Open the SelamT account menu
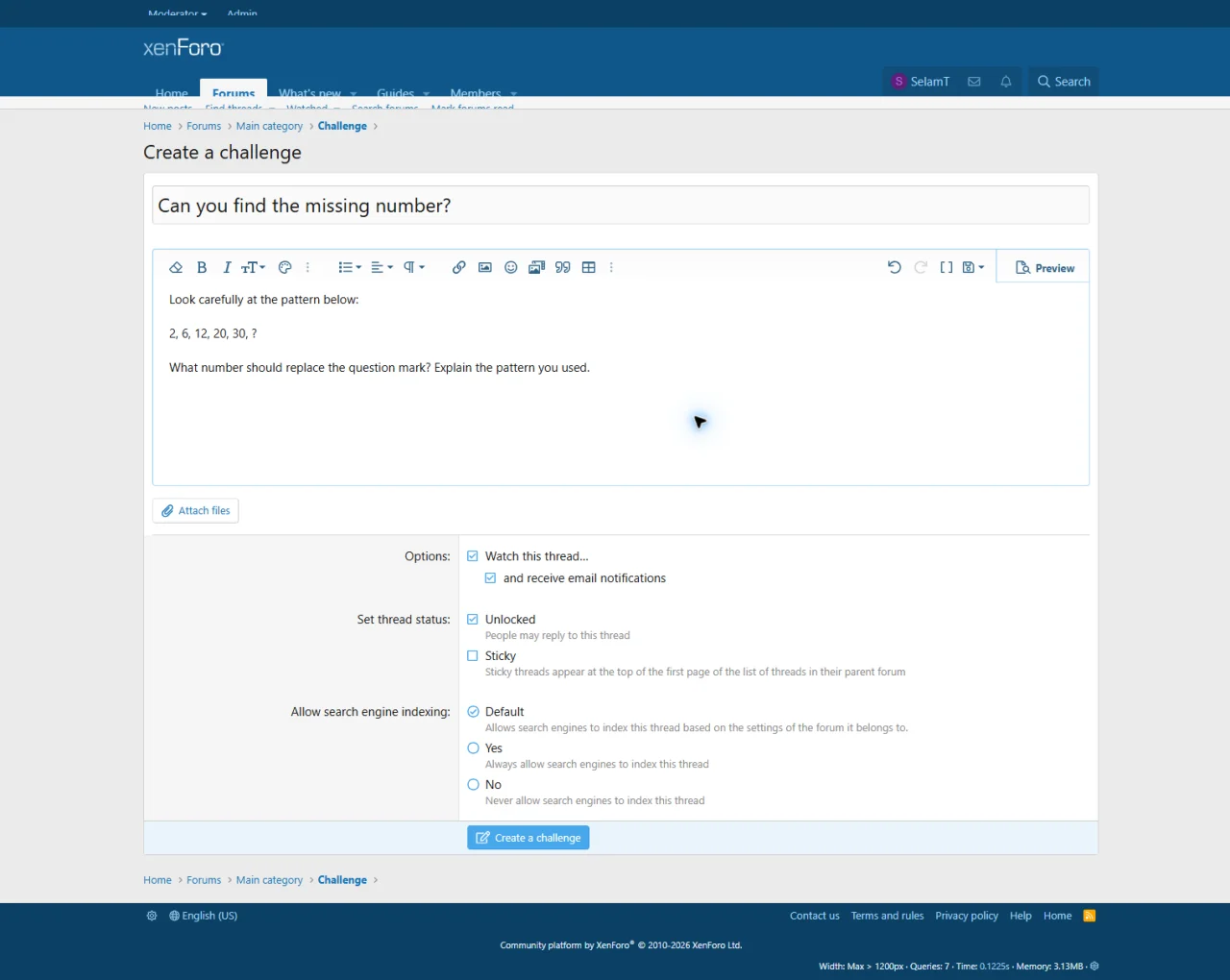Viewport: 1230px width, 980px height. [x=921, y=82]
